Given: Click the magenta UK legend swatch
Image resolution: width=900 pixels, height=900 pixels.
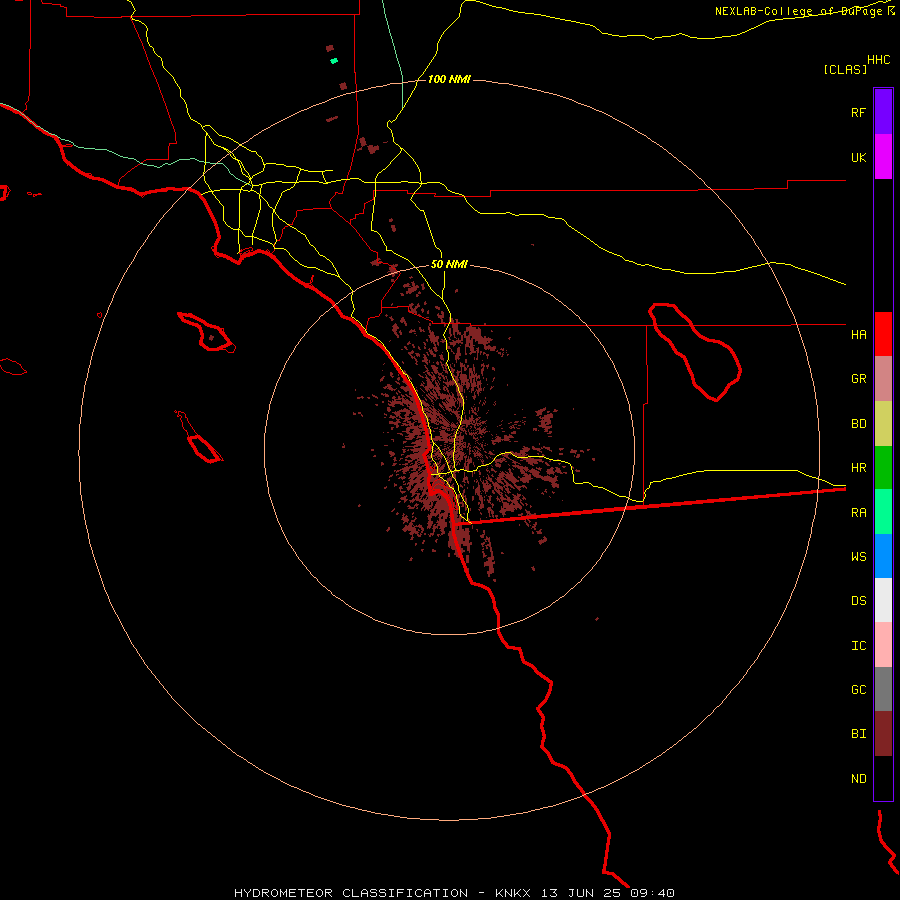Looking at the screenshot, I should [883, 157].
